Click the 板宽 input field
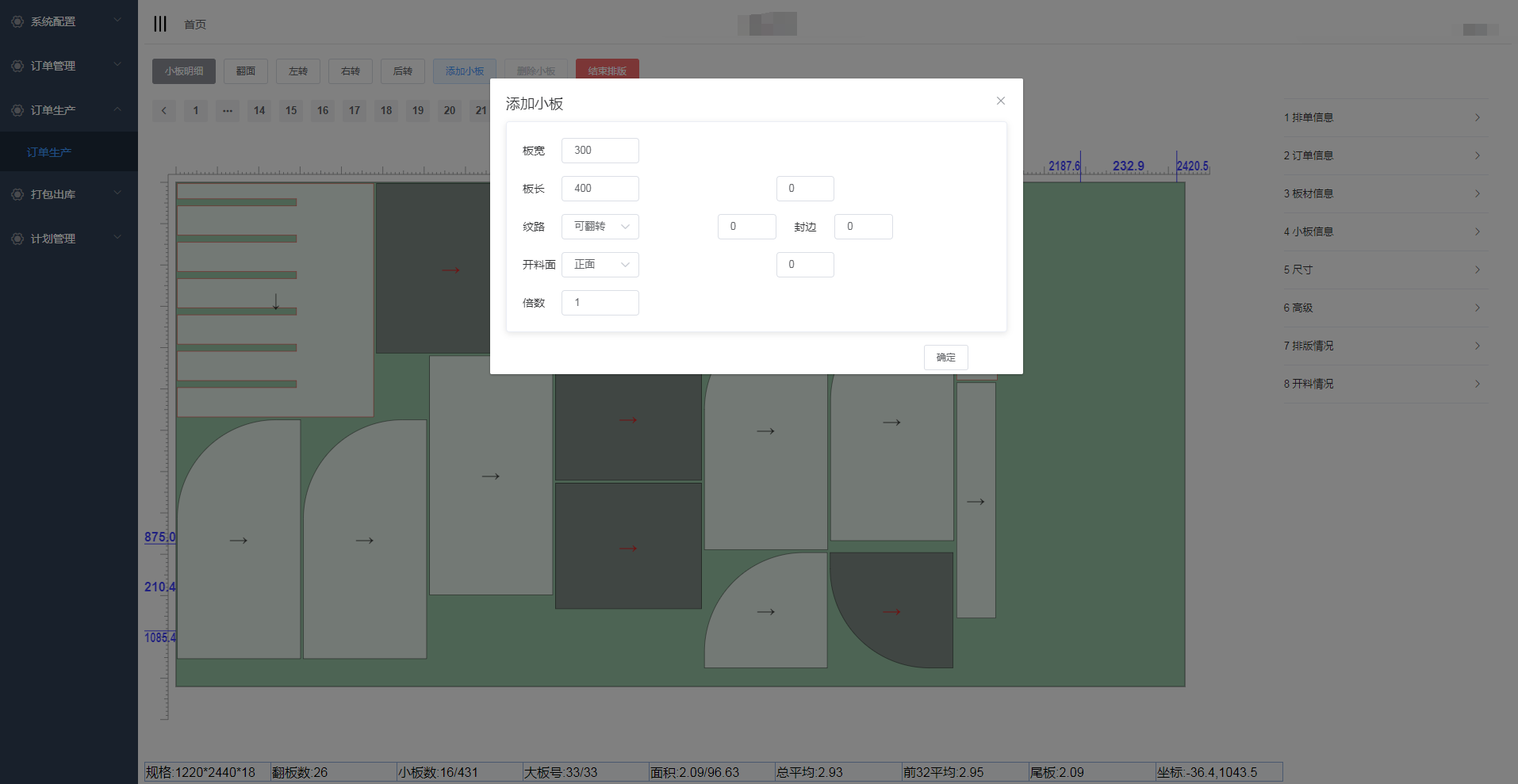Image resolution: width=1518 pixels, height=784 pixels. (600, 151)
